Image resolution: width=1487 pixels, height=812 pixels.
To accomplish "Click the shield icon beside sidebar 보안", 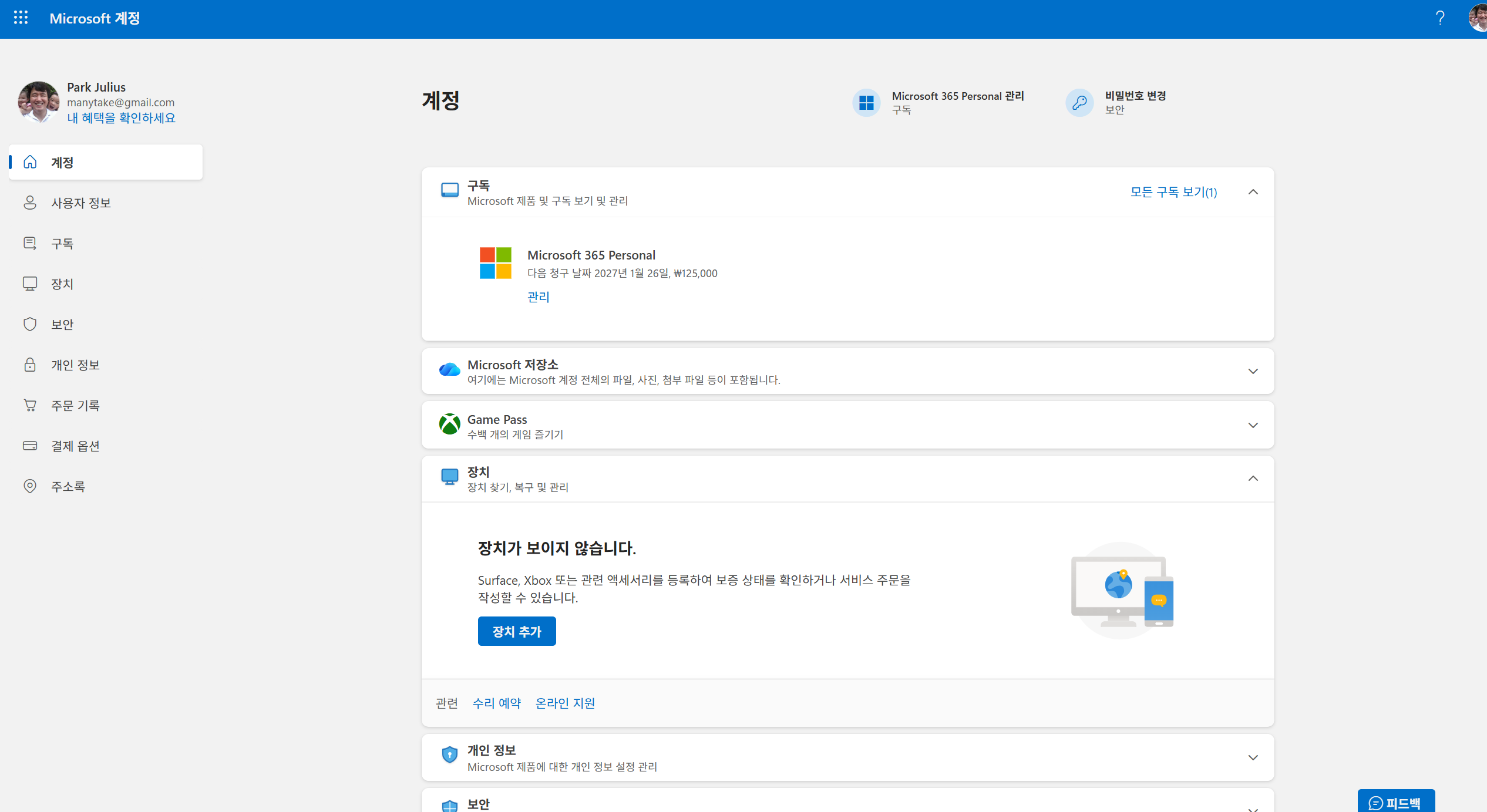I will click(30, 324).
